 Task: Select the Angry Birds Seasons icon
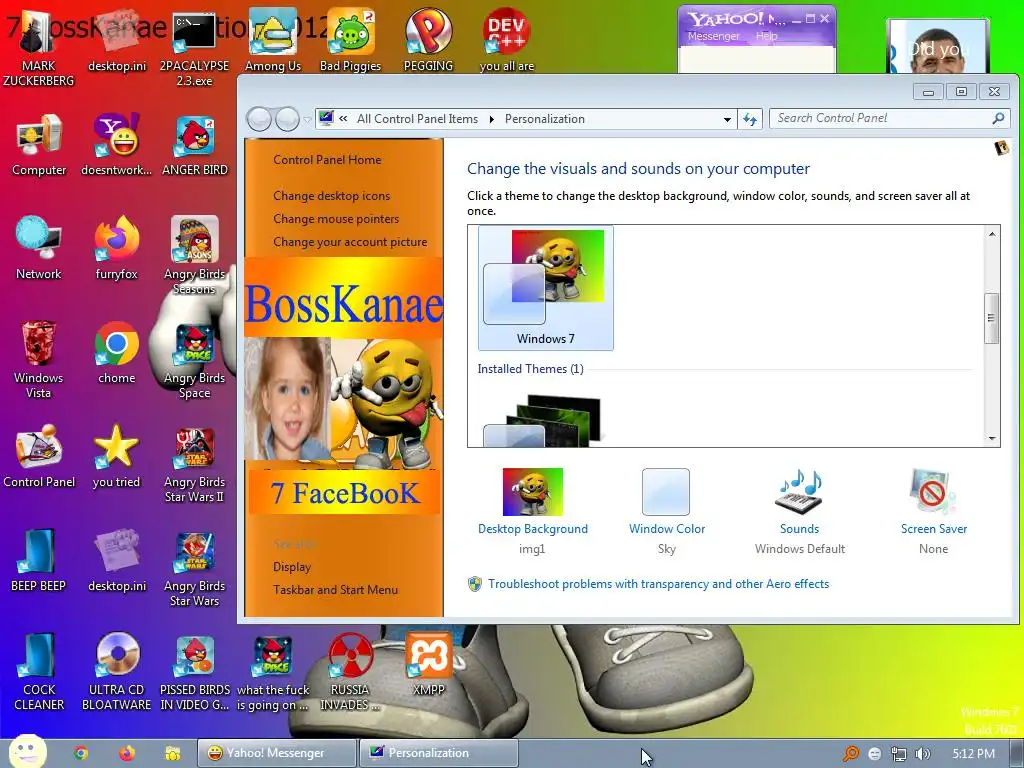(195, 255)
